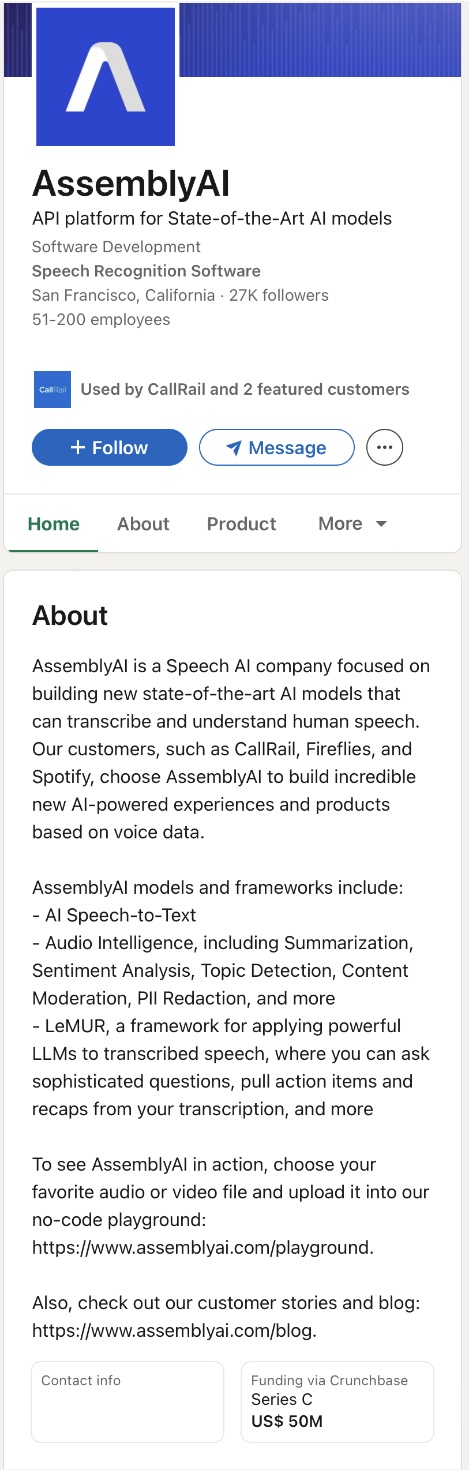Open the Contact info card
The height and width of the screenshot is (1470, 469).
click(127, 1401)
